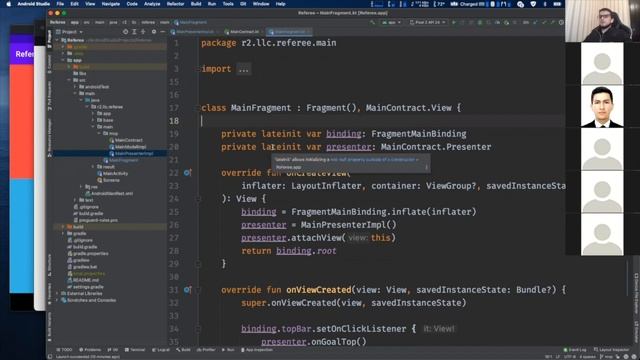
Task: Open the Event Log tool window
Action: (x=575, y=350)
